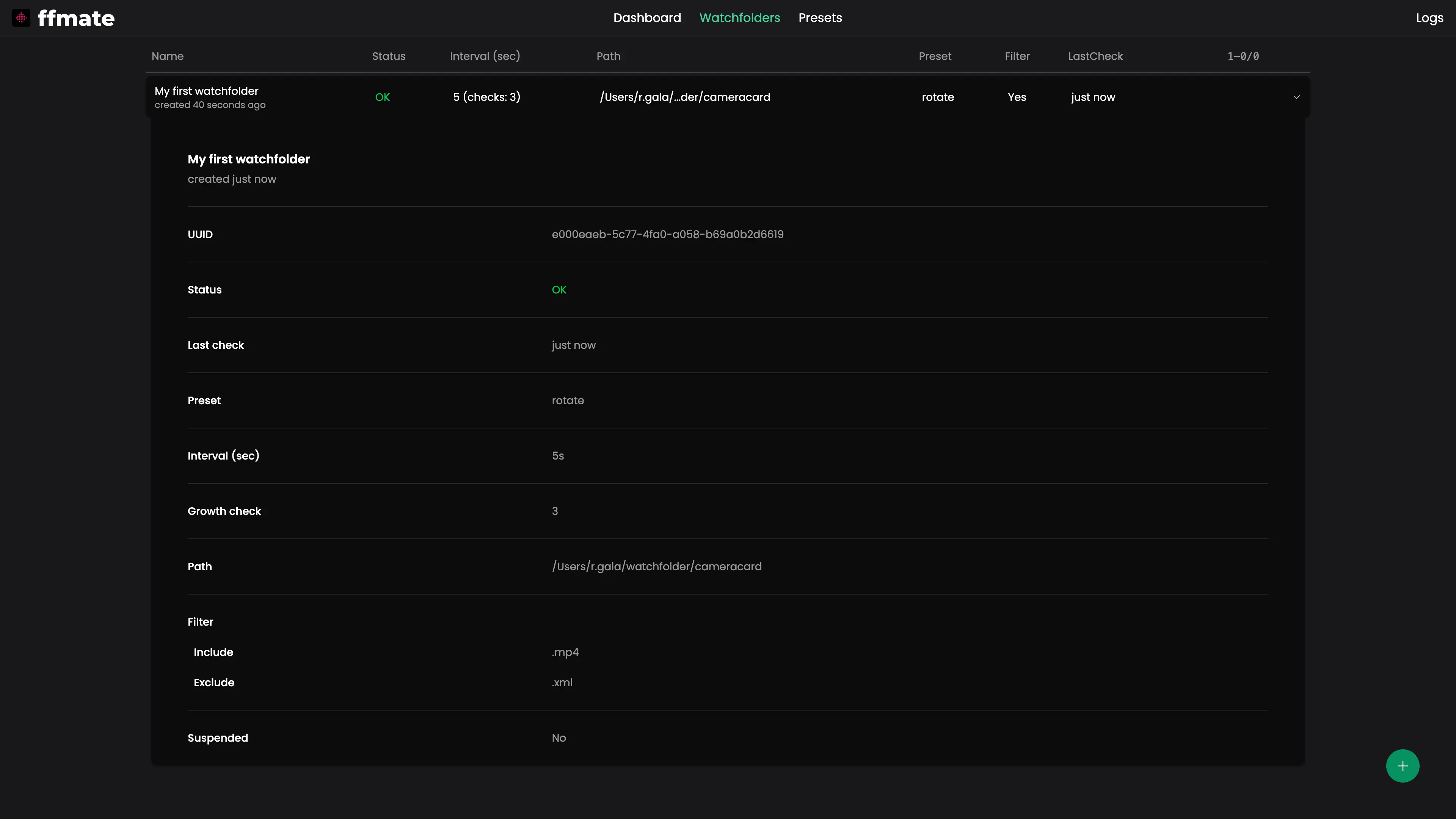Screen dimensions: 1456x819
Task: Click the Exclude filter value .xml
Action: (562, 683)
